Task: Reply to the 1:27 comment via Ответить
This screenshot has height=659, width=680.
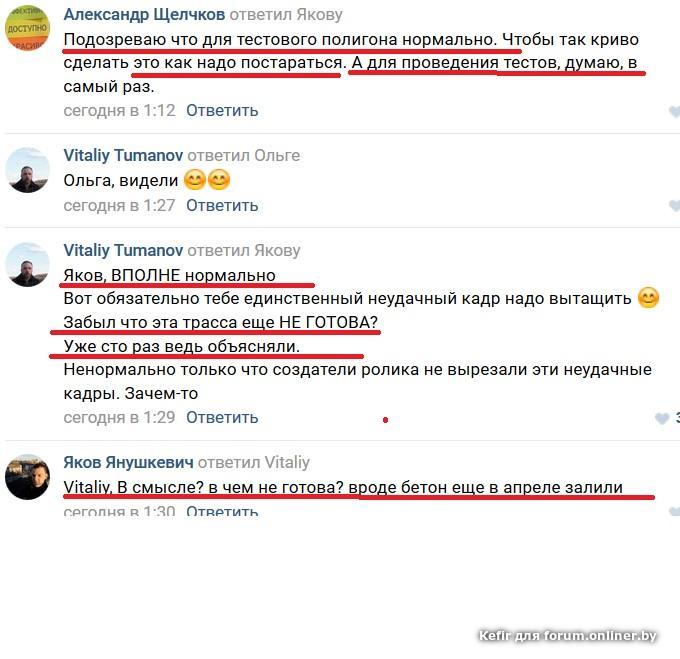Action: click(x=222, y=205)
